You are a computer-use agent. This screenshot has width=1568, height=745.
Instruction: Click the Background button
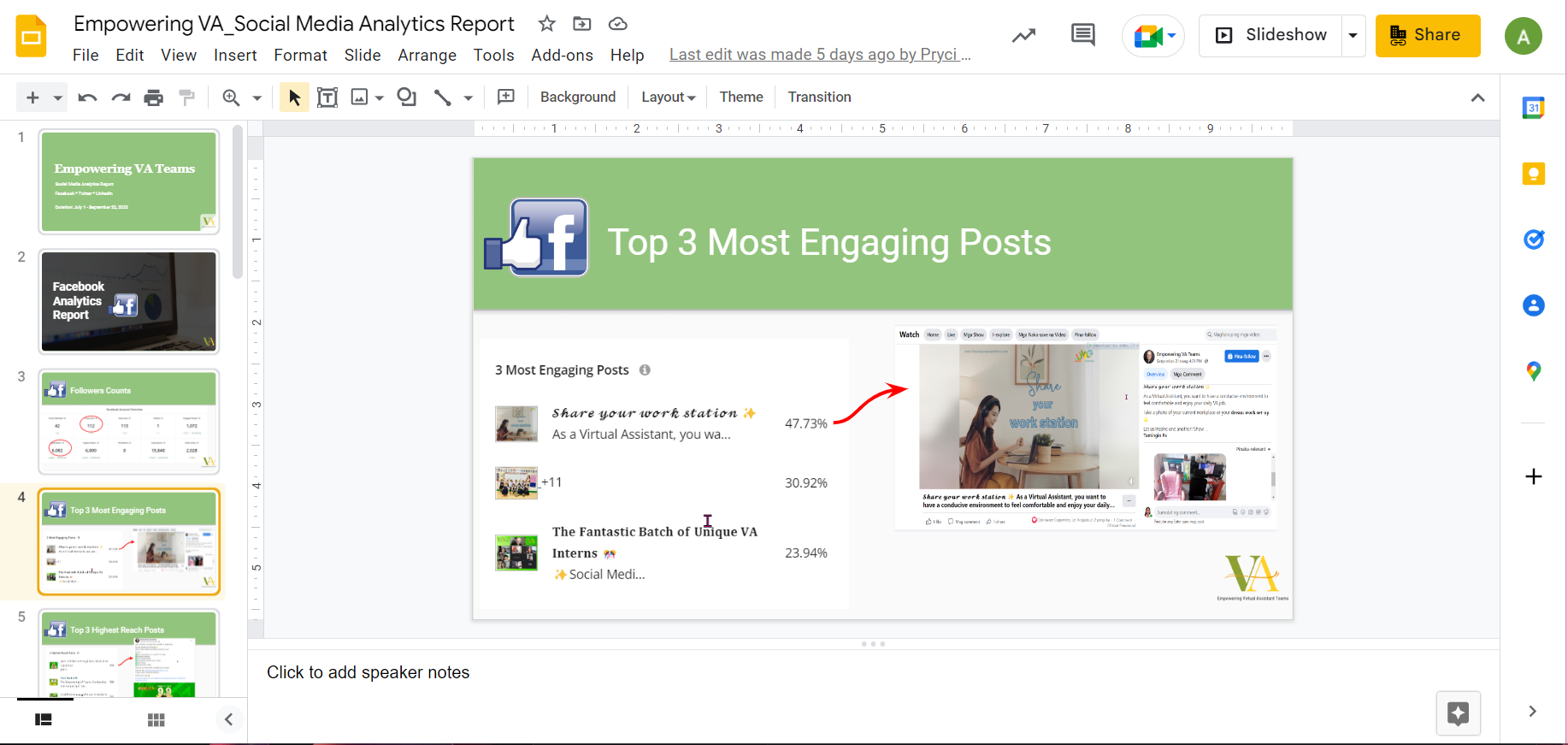pos(578,97)
